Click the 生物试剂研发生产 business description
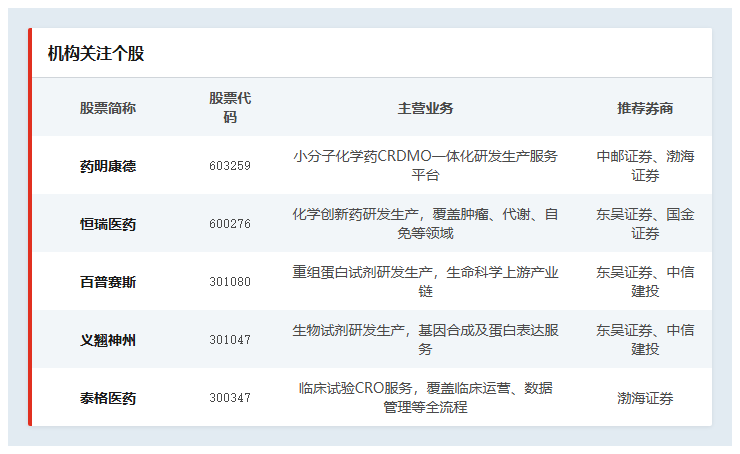The width and height of the screenshot is (740, 454). point(425,340)
